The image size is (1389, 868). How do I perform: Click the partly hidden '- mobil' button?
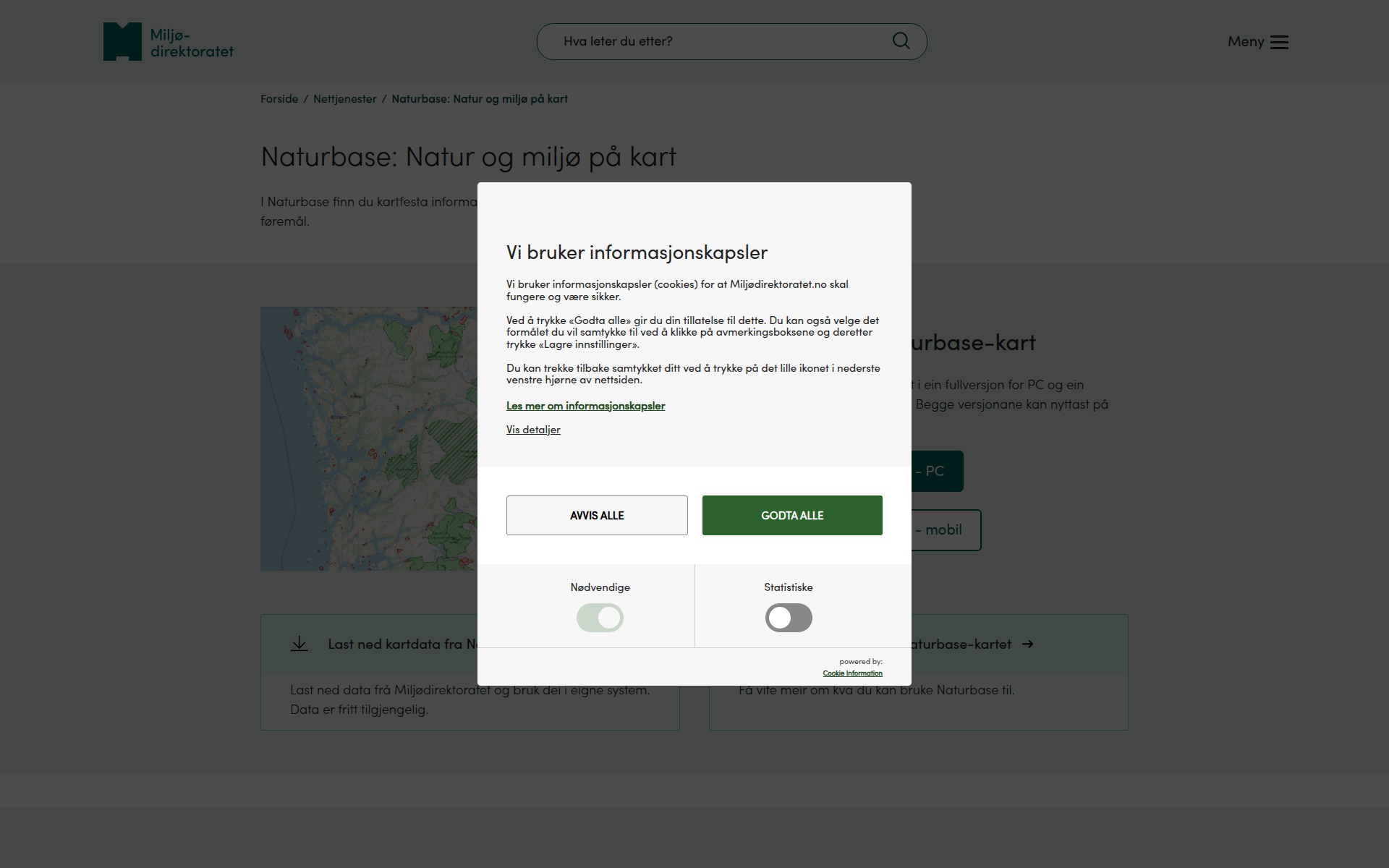click(946, 530)
